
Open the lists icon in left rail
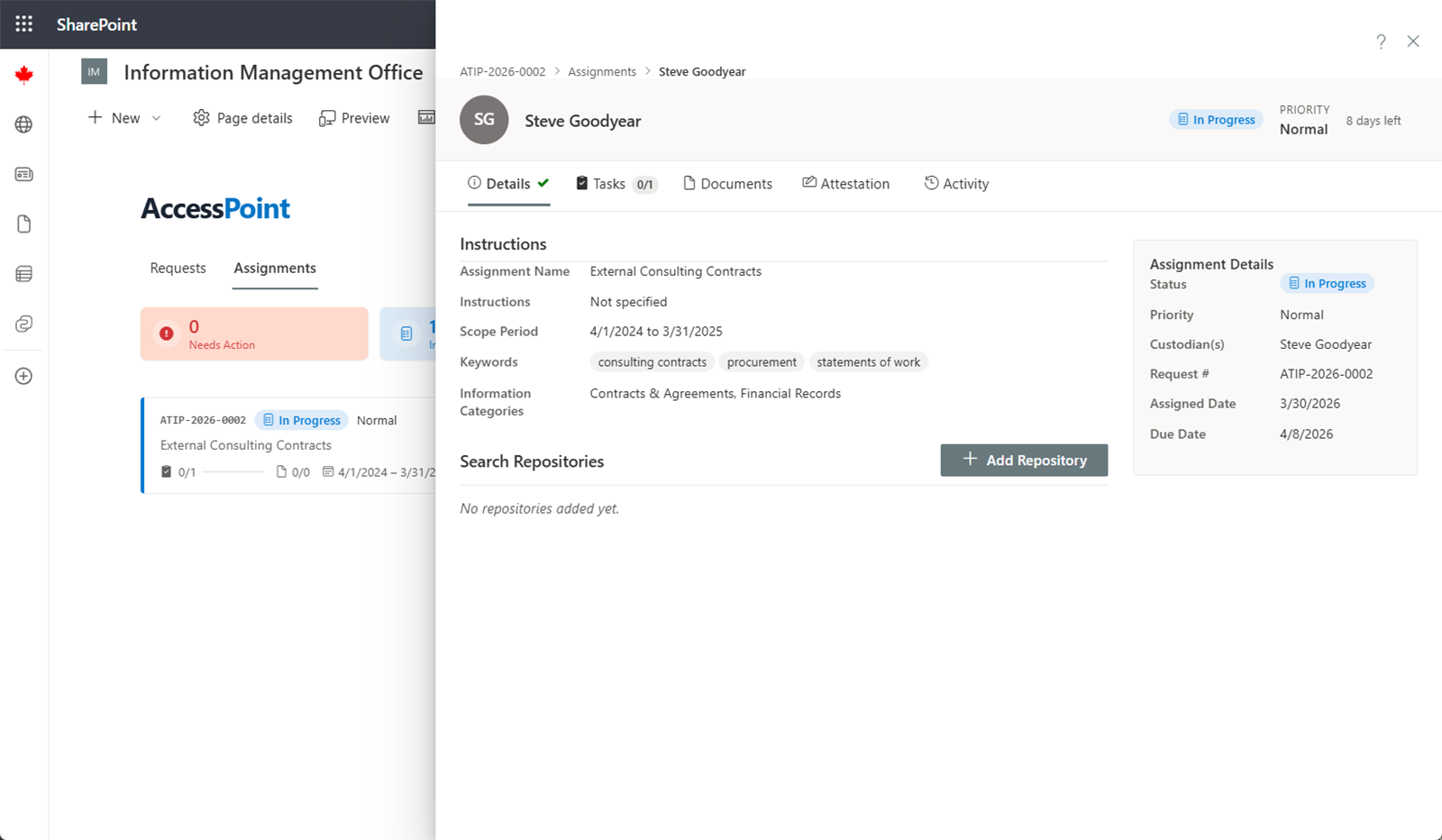coord(24,274)
